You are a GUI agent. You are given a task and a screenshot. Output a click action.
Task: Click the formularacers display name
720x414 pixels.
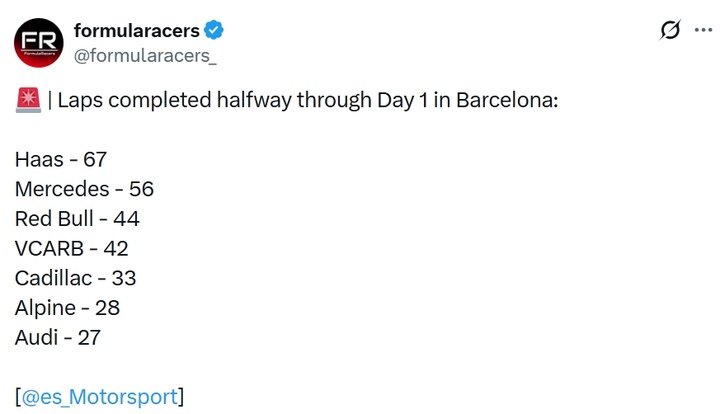point(136,31)
